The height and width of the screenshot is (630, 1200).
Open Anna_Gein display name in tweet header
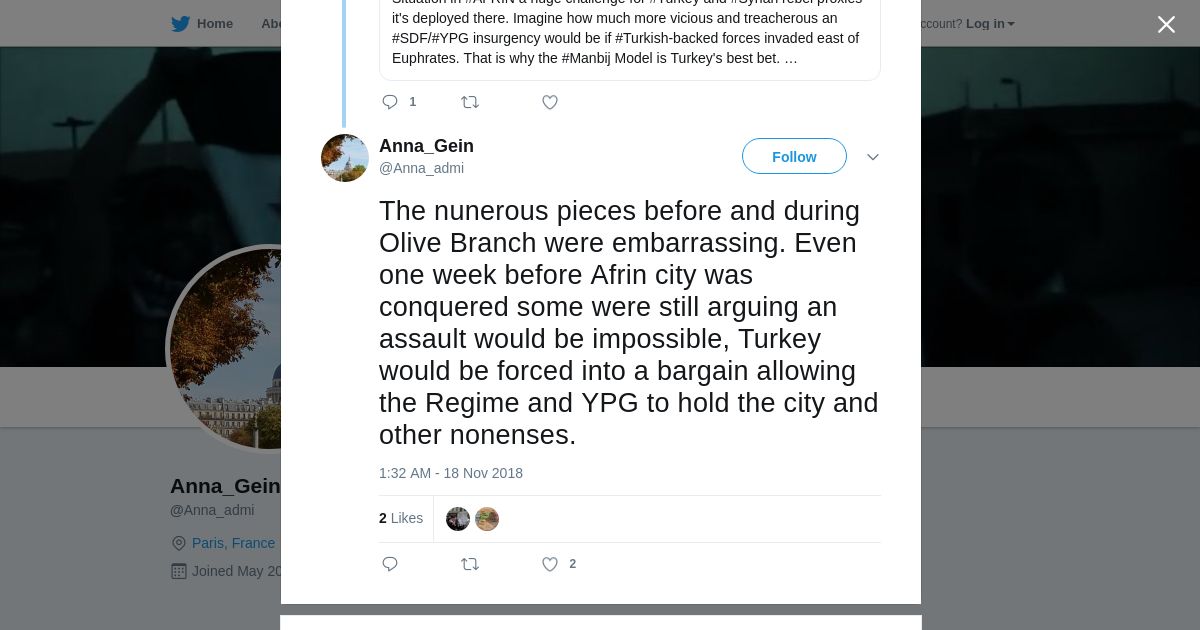(426, 146)
